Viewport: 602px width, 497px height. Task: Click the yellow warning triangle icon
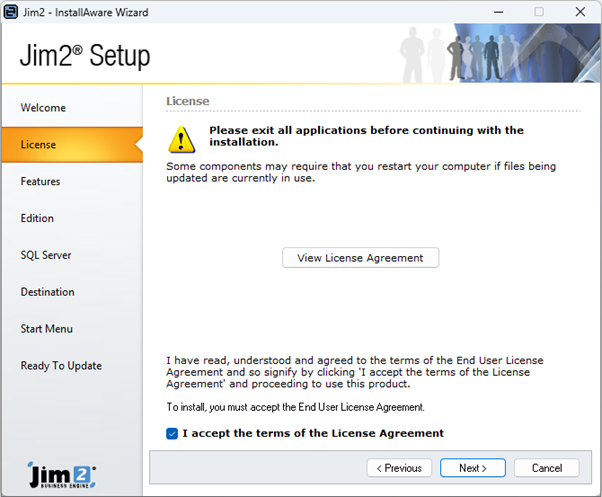pyautogui.click(x=181, y=137)
